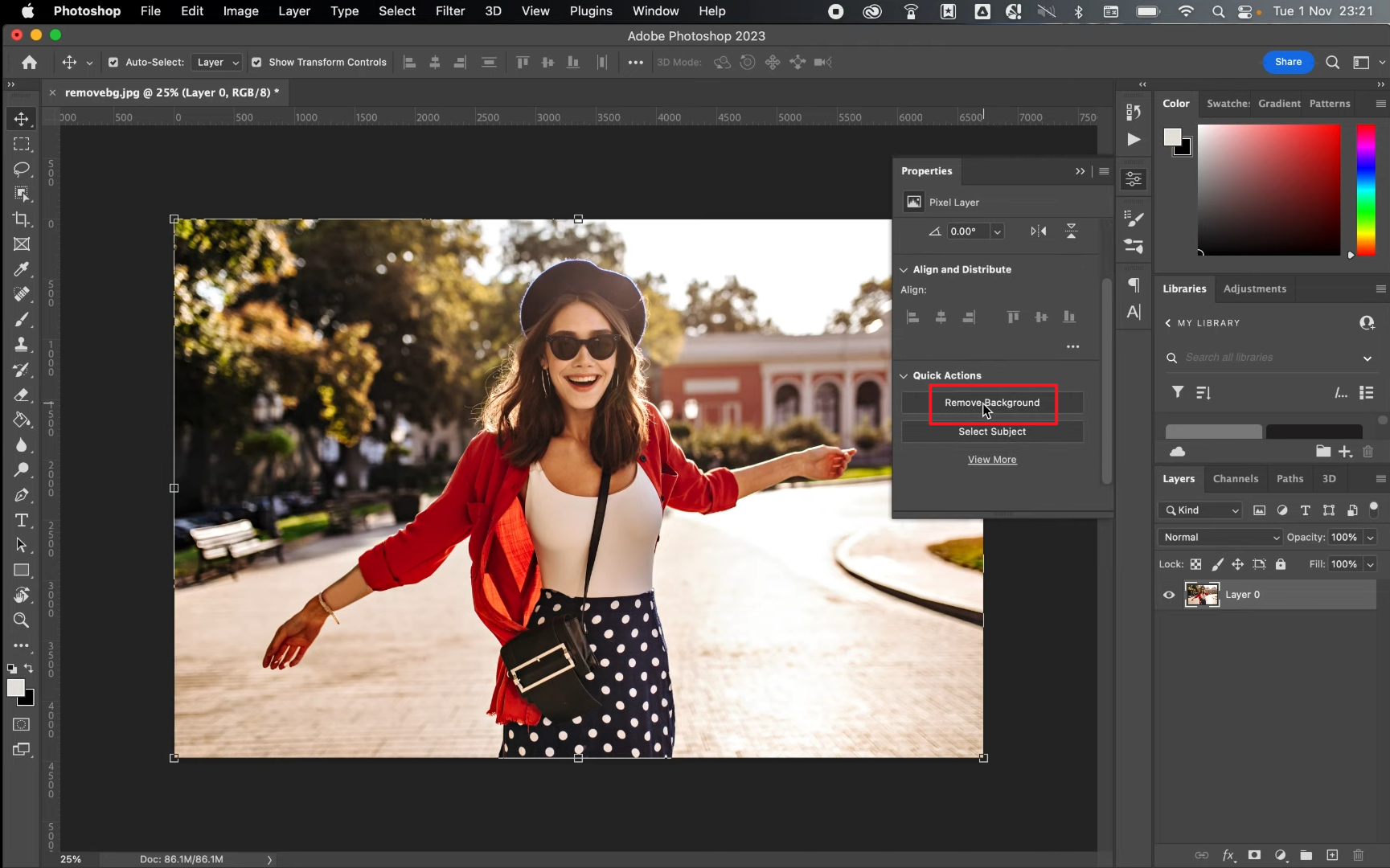Uncheck Auto-Select in the options bar
Screen dimensions: 1390x868
(114, 62)
